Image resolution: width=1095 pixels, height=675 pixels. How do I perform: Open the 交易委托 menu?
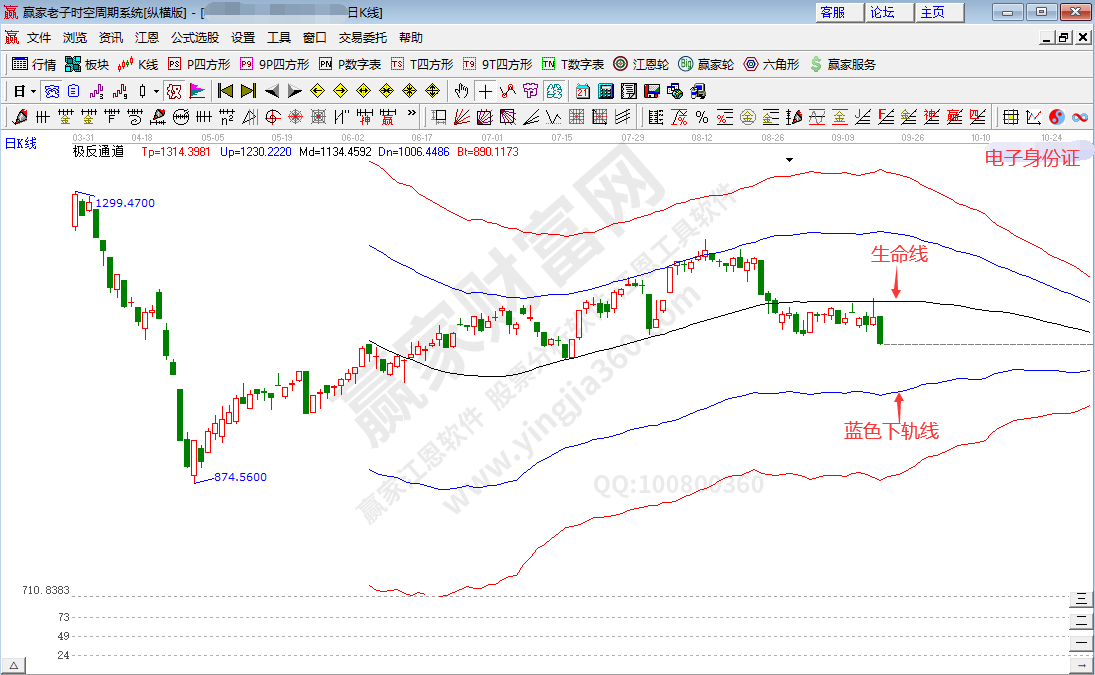362,37
